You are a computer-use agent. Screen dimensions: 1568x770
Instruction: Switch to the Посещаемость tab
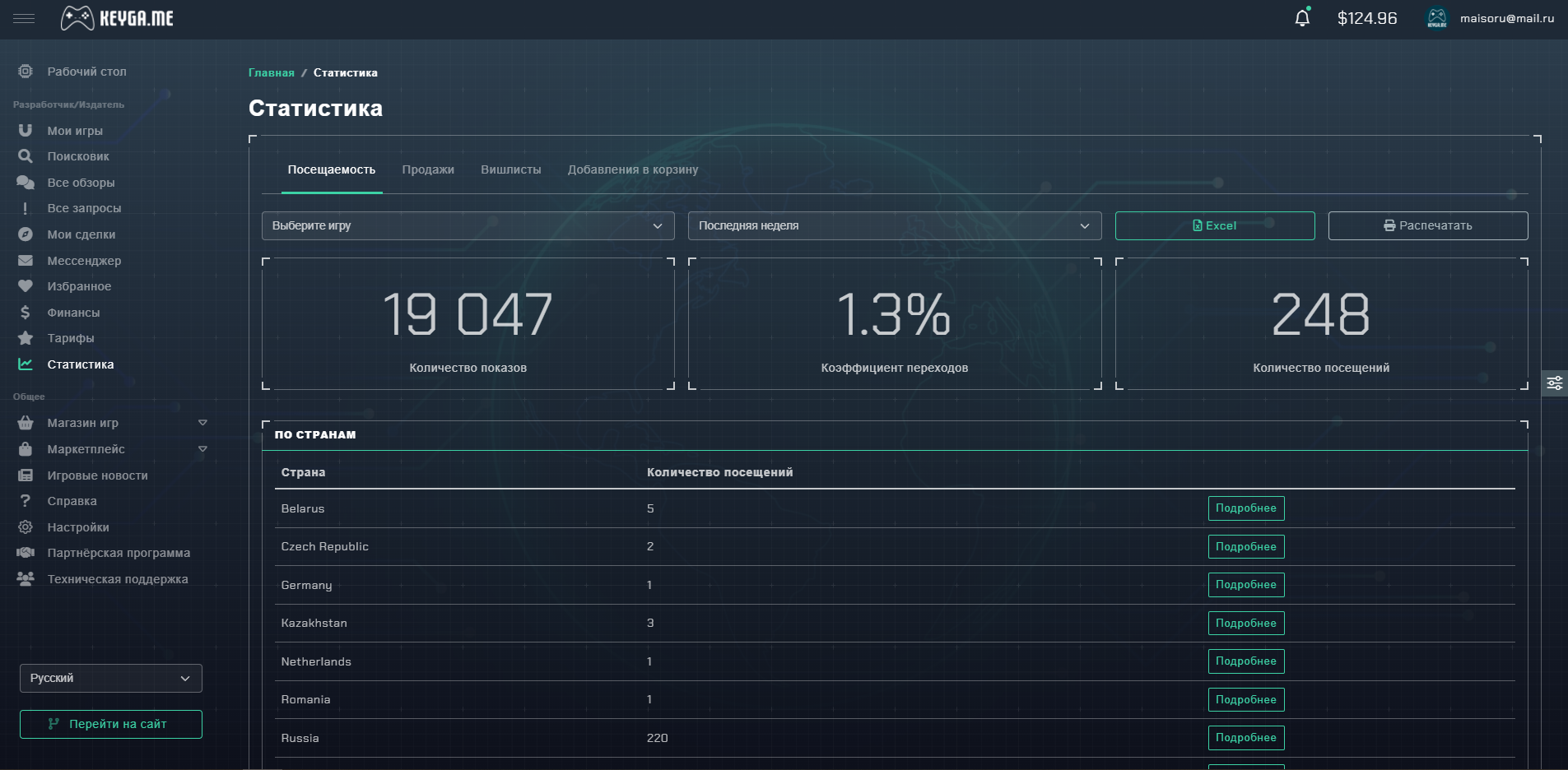click(332, 169)
